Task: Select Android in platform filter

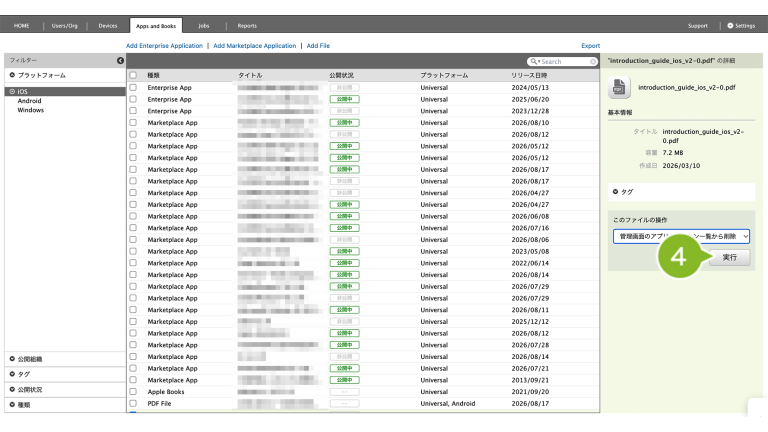Action: pyautogui.click(x=29, y=101)
